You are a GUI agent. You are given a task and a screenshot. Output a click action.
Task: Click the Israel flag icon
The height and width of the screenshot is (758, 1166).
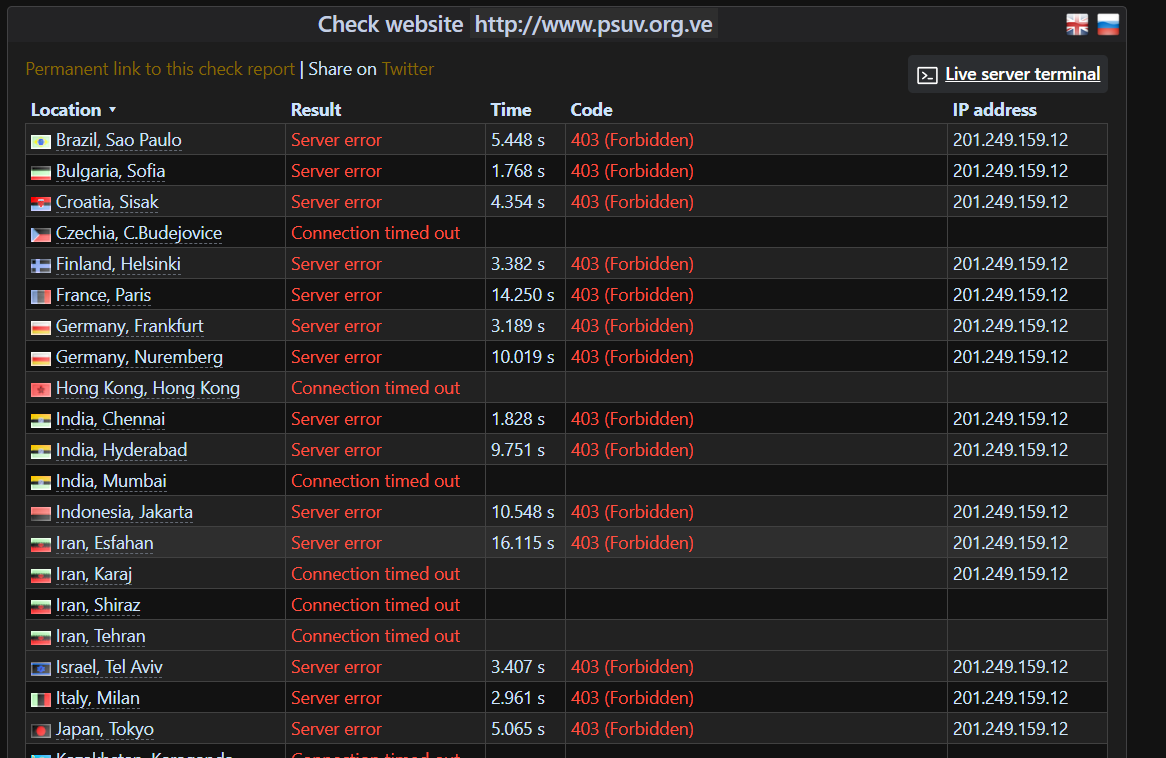41,669
